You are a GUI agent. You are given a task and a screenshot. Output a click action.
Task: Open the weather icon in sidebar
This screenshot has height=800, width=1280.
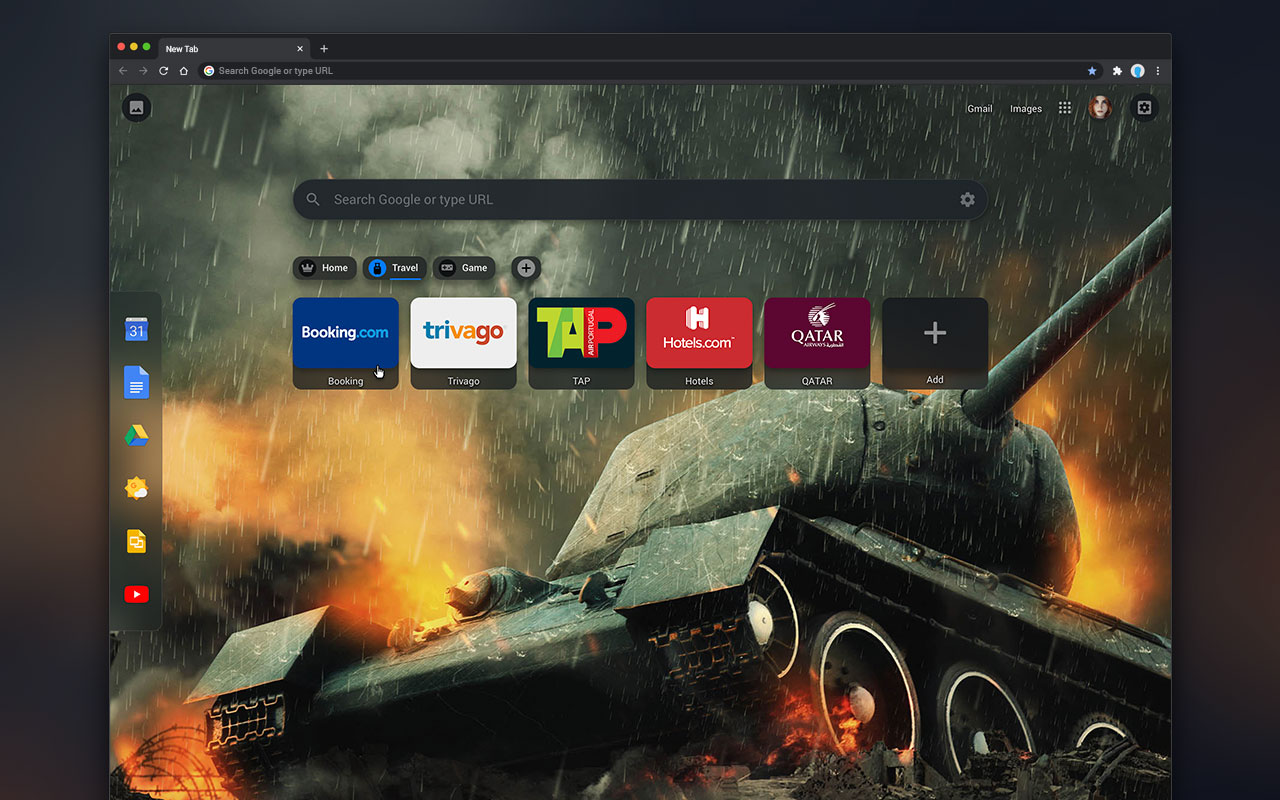pos(136,489)
